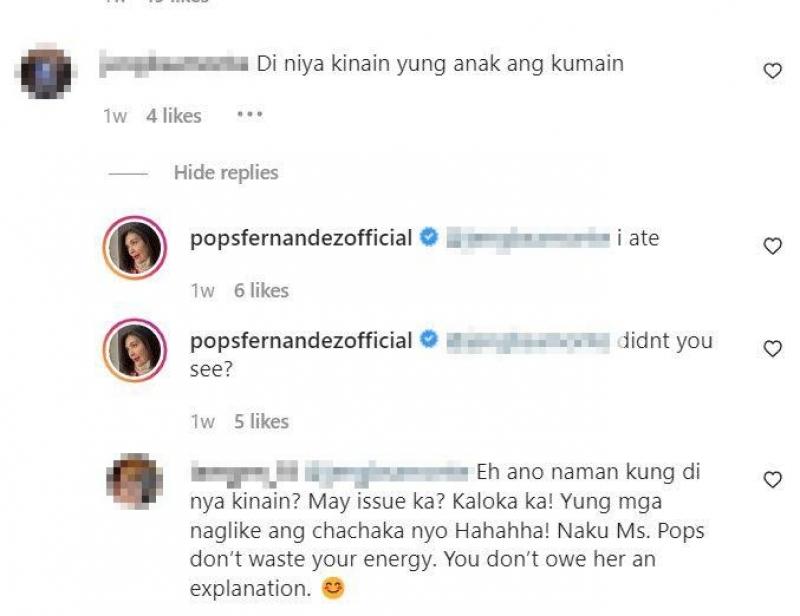Open popsfernandezofficial username on 'i ate' reply
Screen dimensions: 800x616
point(301,238)
